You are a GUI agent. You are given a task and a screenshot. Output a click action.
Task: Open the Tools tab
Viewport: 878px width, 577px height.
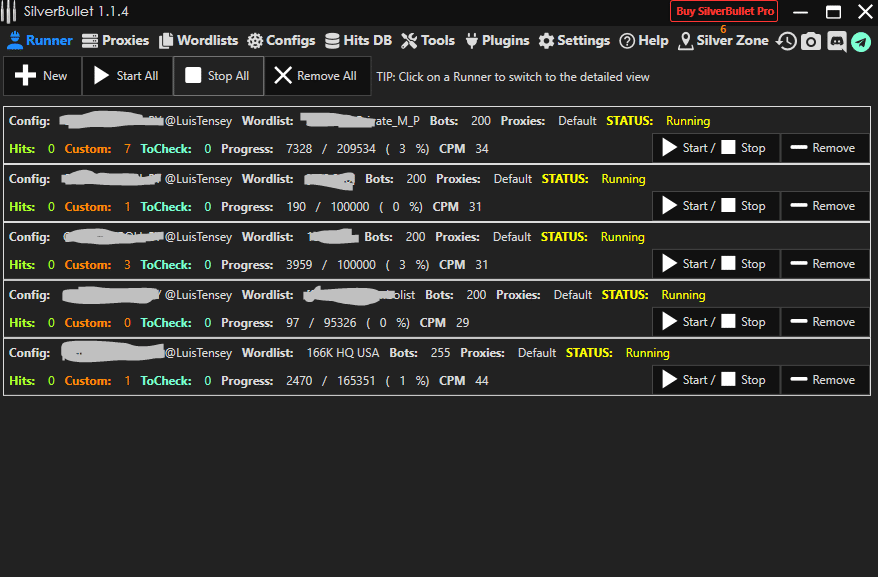pyautogui.click(x=428, y=40)
